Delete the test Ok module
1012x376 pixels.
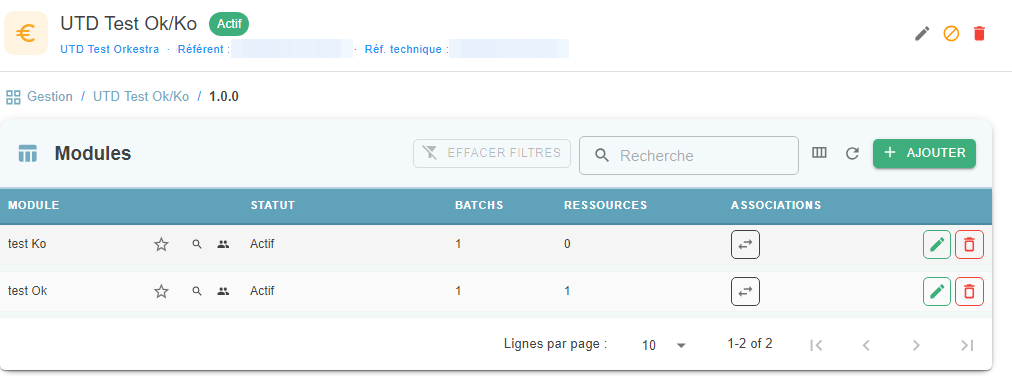click(x=969, y=292)
